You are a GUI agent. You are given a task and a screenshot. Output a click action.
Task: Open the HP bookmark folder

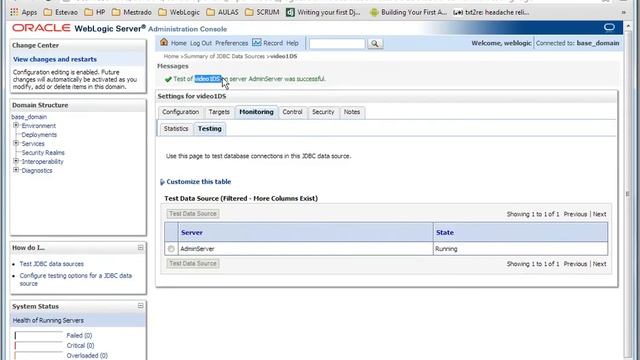[95, 12]
